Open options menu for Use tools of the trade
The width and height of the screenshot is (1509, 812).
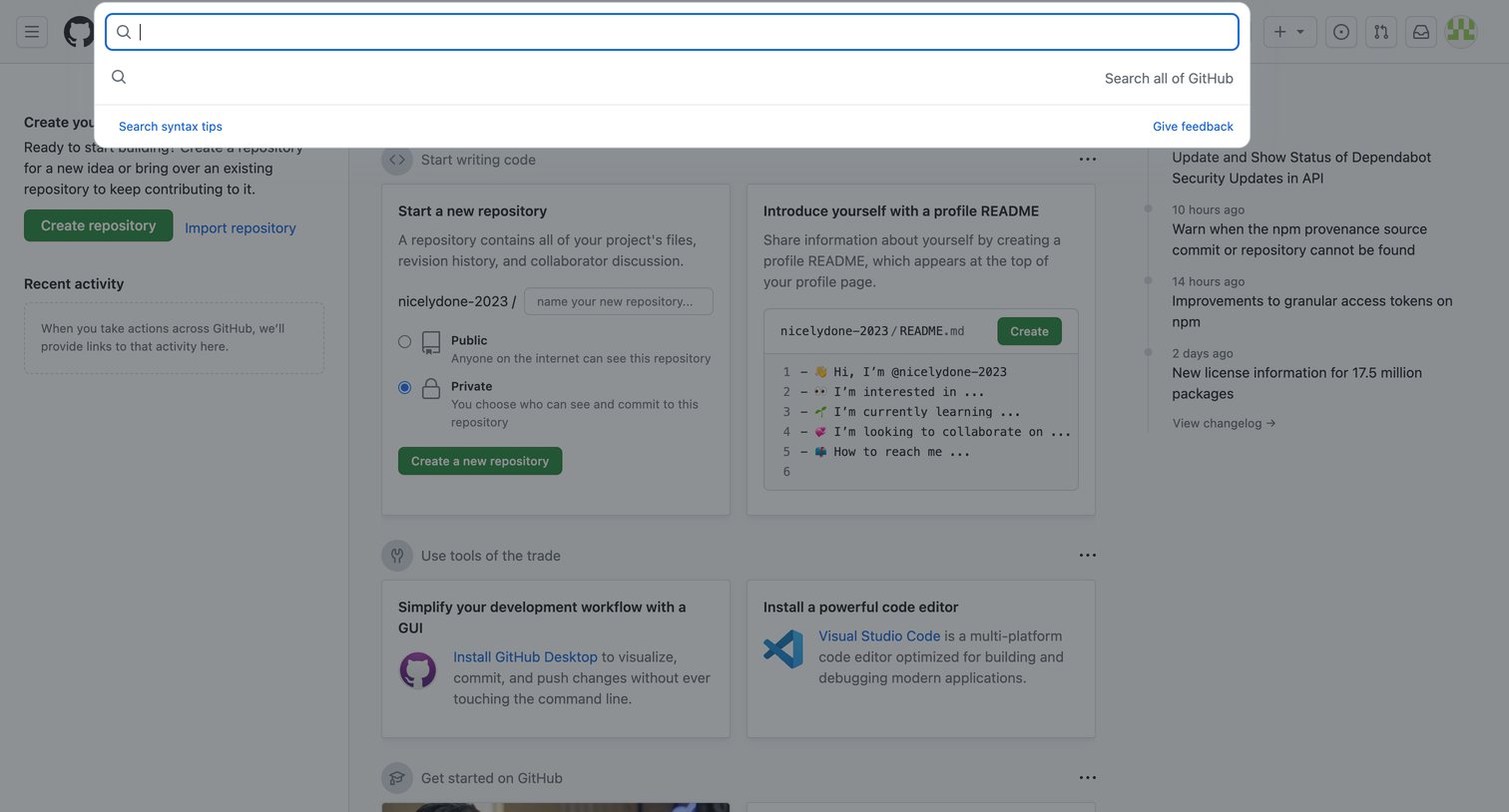click(x=1088, y=556)
